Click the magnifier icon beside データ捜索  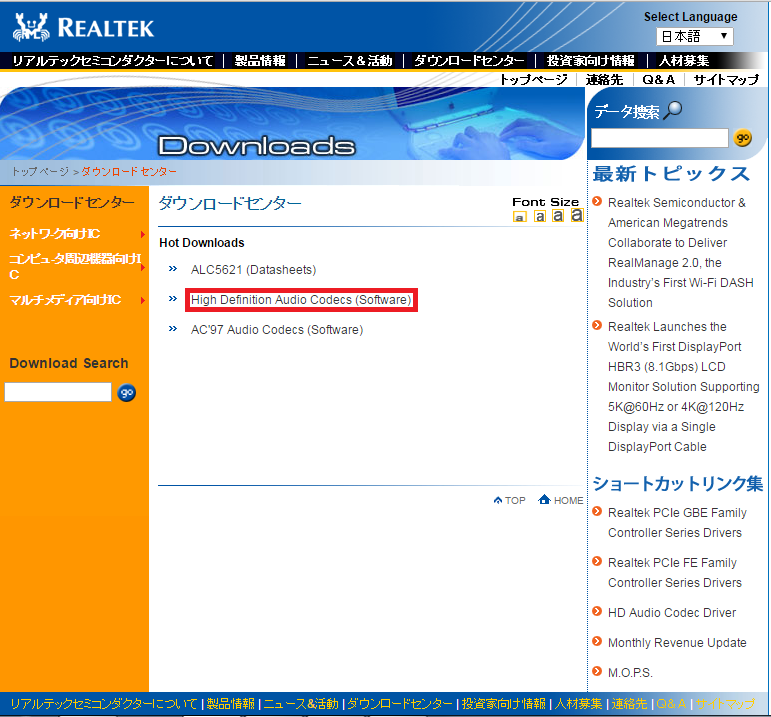673,110
